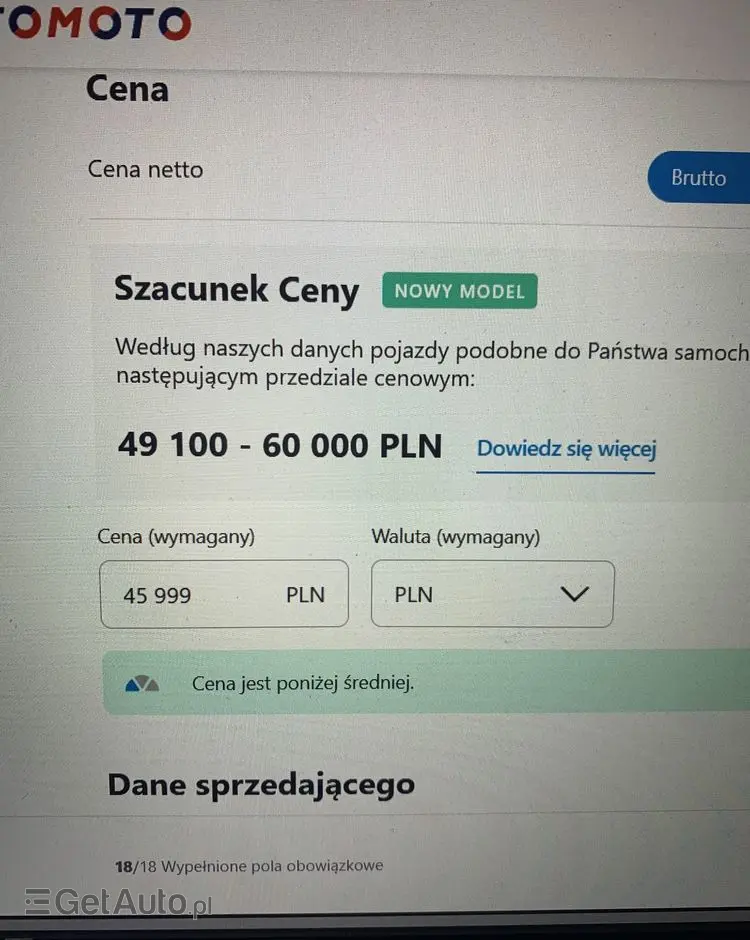Click the PLN suffix inside the price field
The width and height of the screenshot is (750, 940).
305,595
